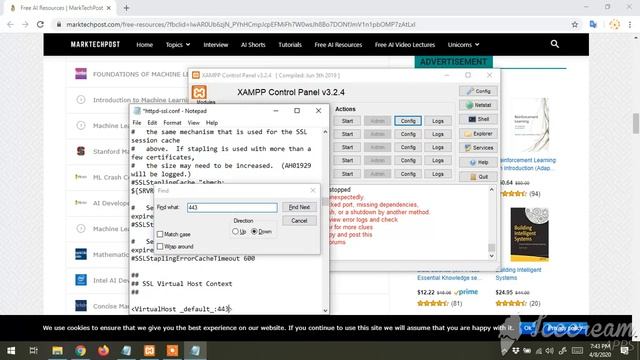Click the browser page vertical scrollbar thumb
This screenshot has height=360, width=640.
(x=636, y=124)
